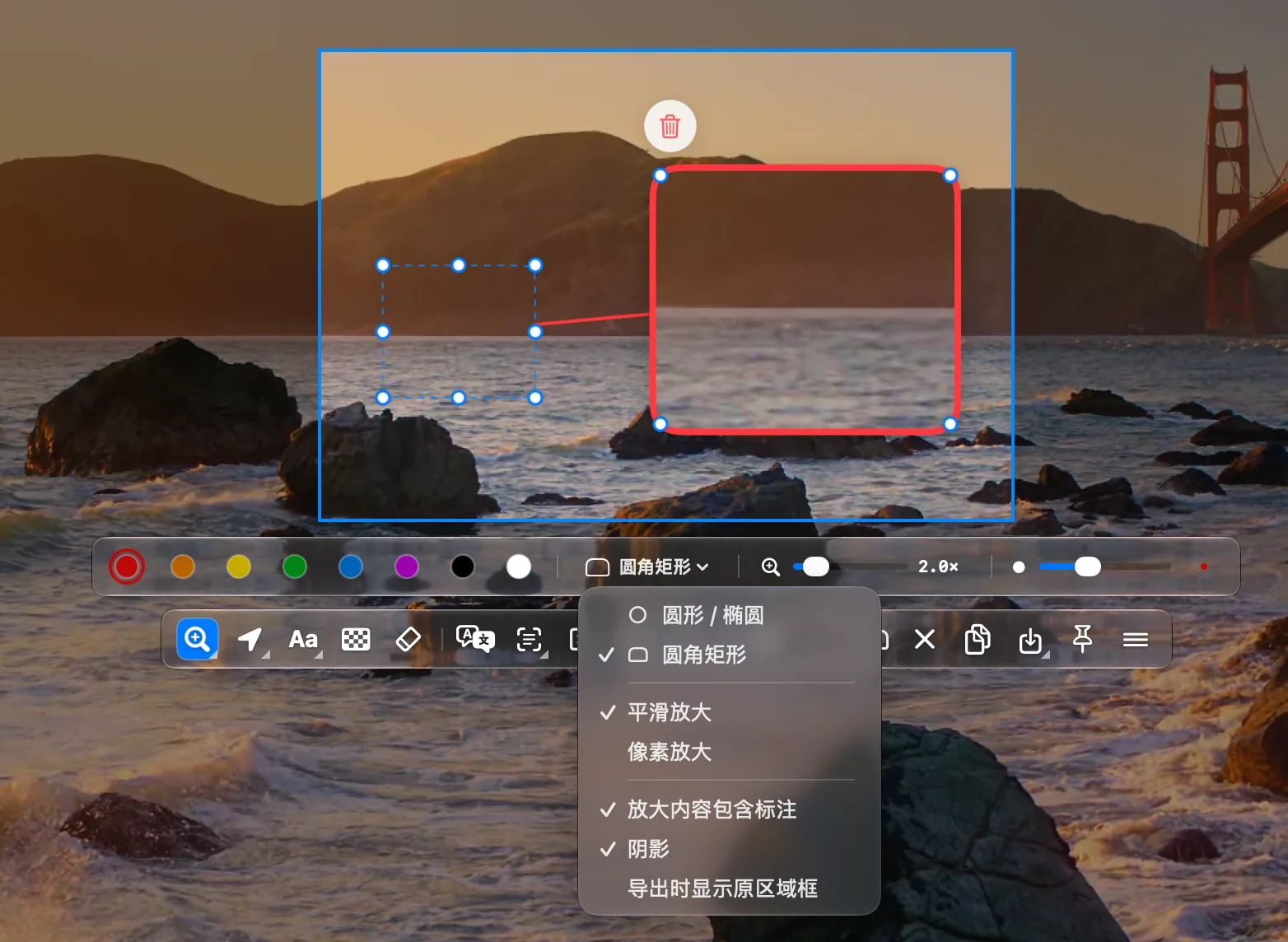Click the top-right handle of the red magnifier box
This screenshot has height=942, width=1288.
point(950,175)
